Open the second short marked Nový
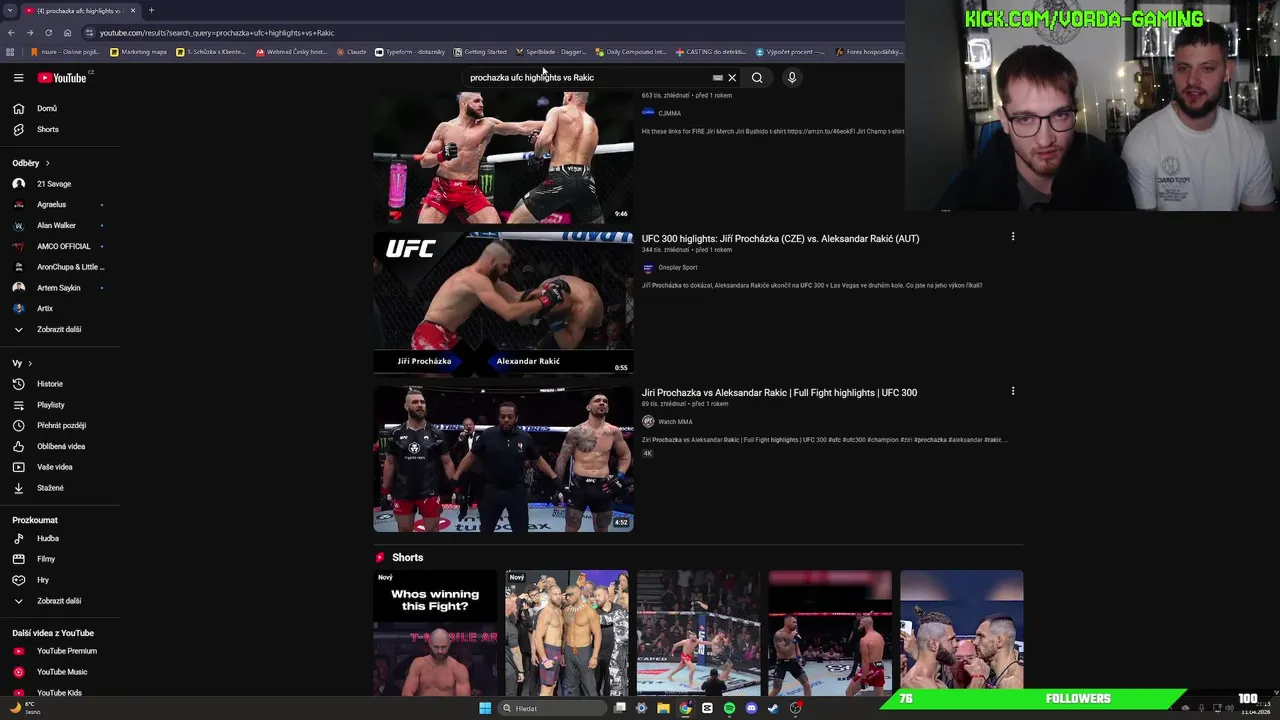This screenshot has width=1280, height=720. coord(566,633)
